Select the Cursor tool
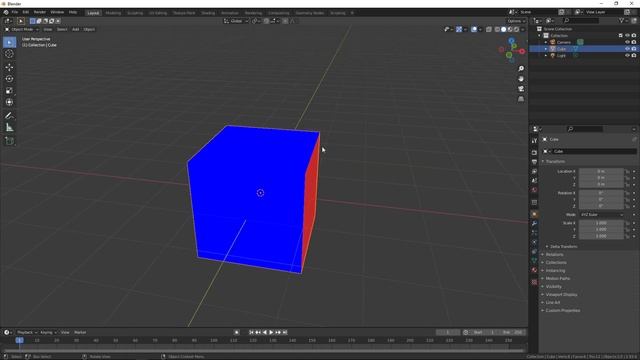This screenshot has height=360, width=640. (9, 54)
